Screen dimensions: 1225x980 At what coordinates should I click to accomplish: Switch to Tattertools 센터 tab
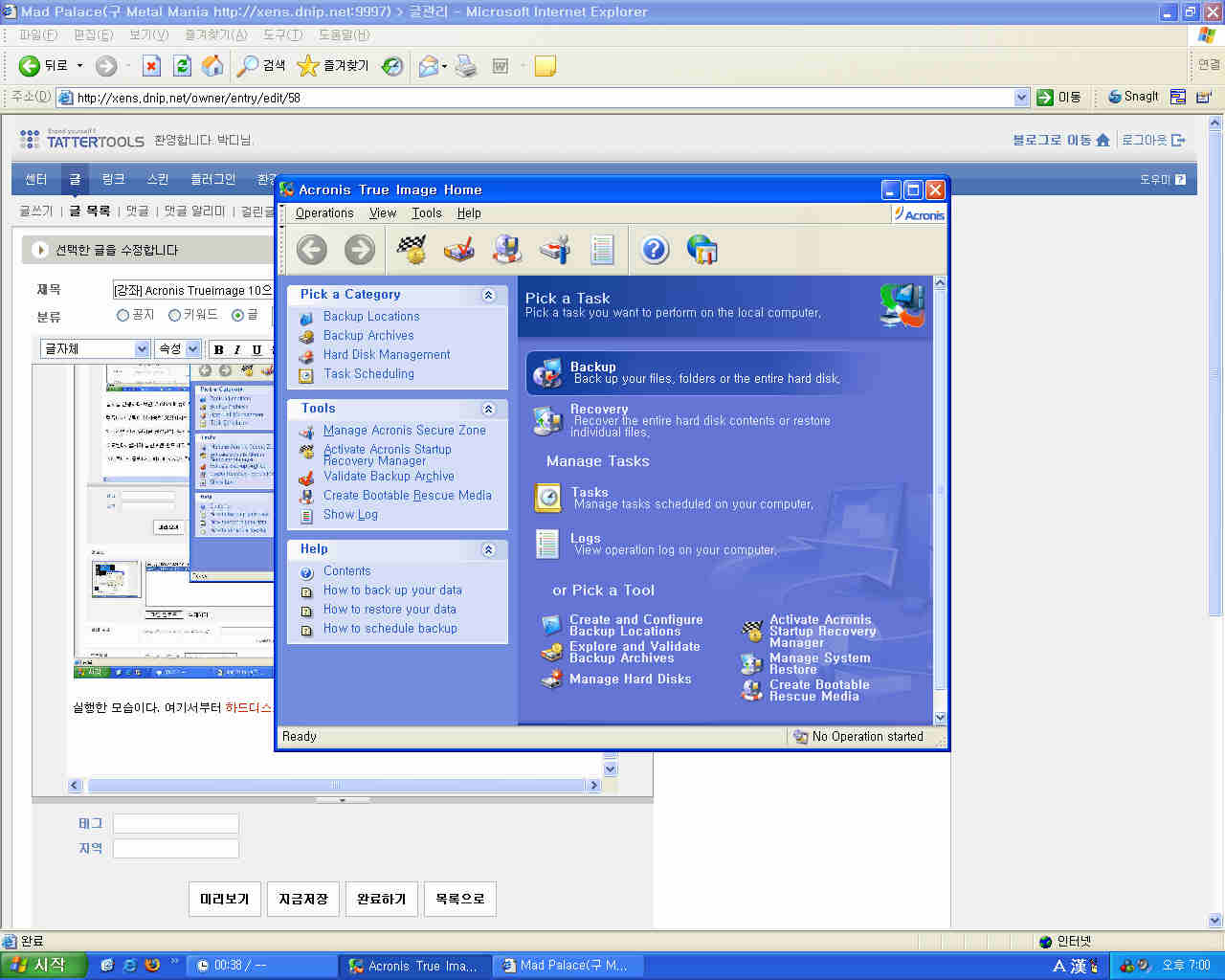coord(35,179)
